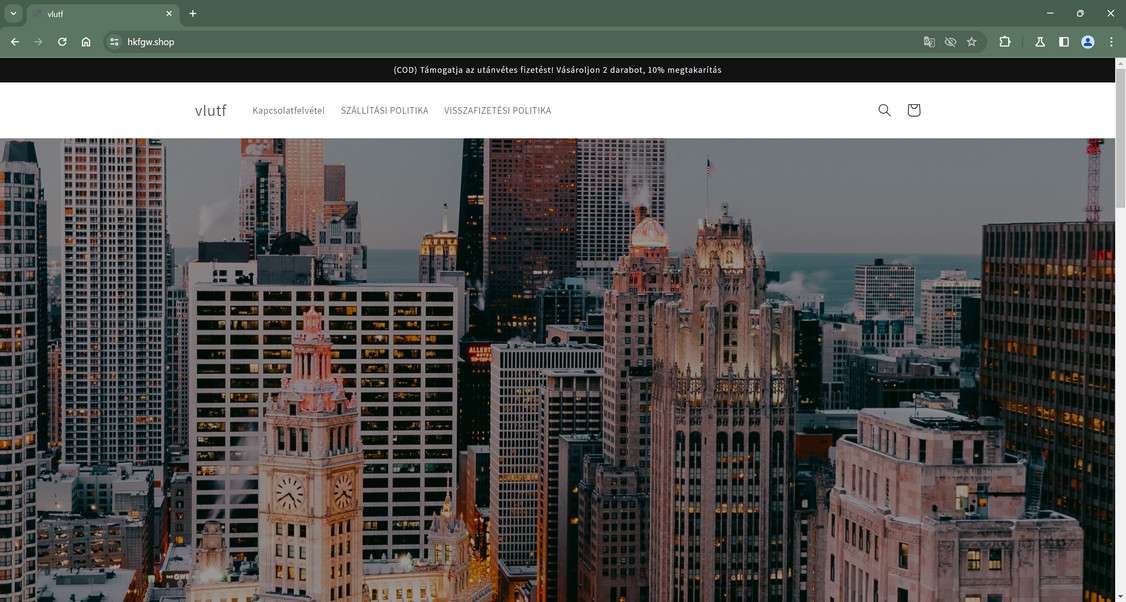Restore down the browser window
Screen dimensions: 1126x602
coord(1080,14)
